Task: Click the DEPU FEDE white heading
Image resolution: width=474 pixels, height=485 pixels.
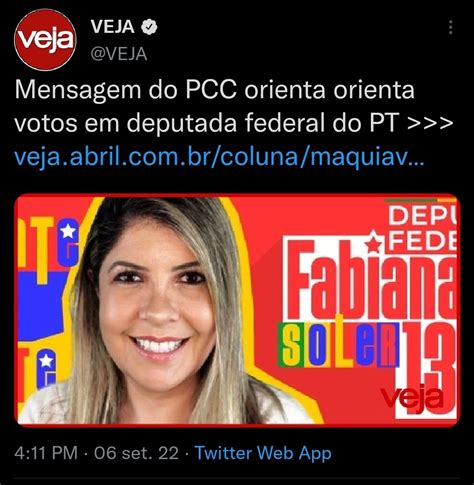Action: 422,229
